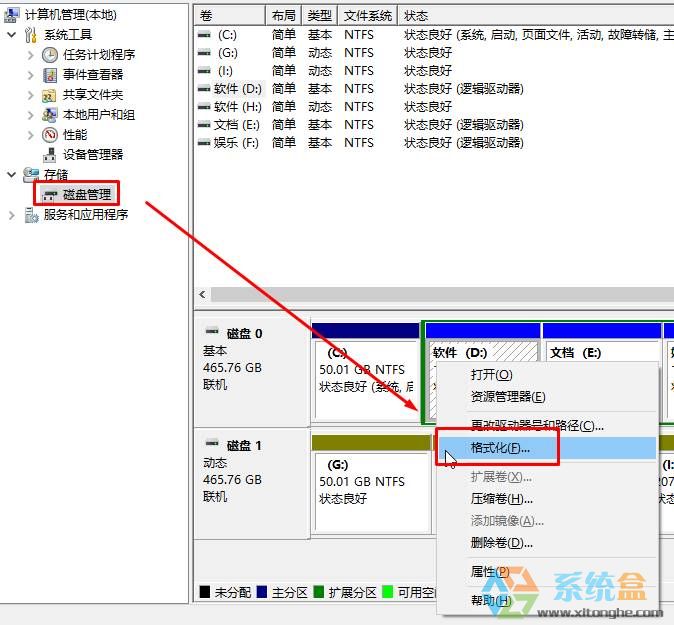Screen dimensions: 674x625
Task: Expand the 任务计划程序 node
Action: pyautogui.click(x=31, y=55)
